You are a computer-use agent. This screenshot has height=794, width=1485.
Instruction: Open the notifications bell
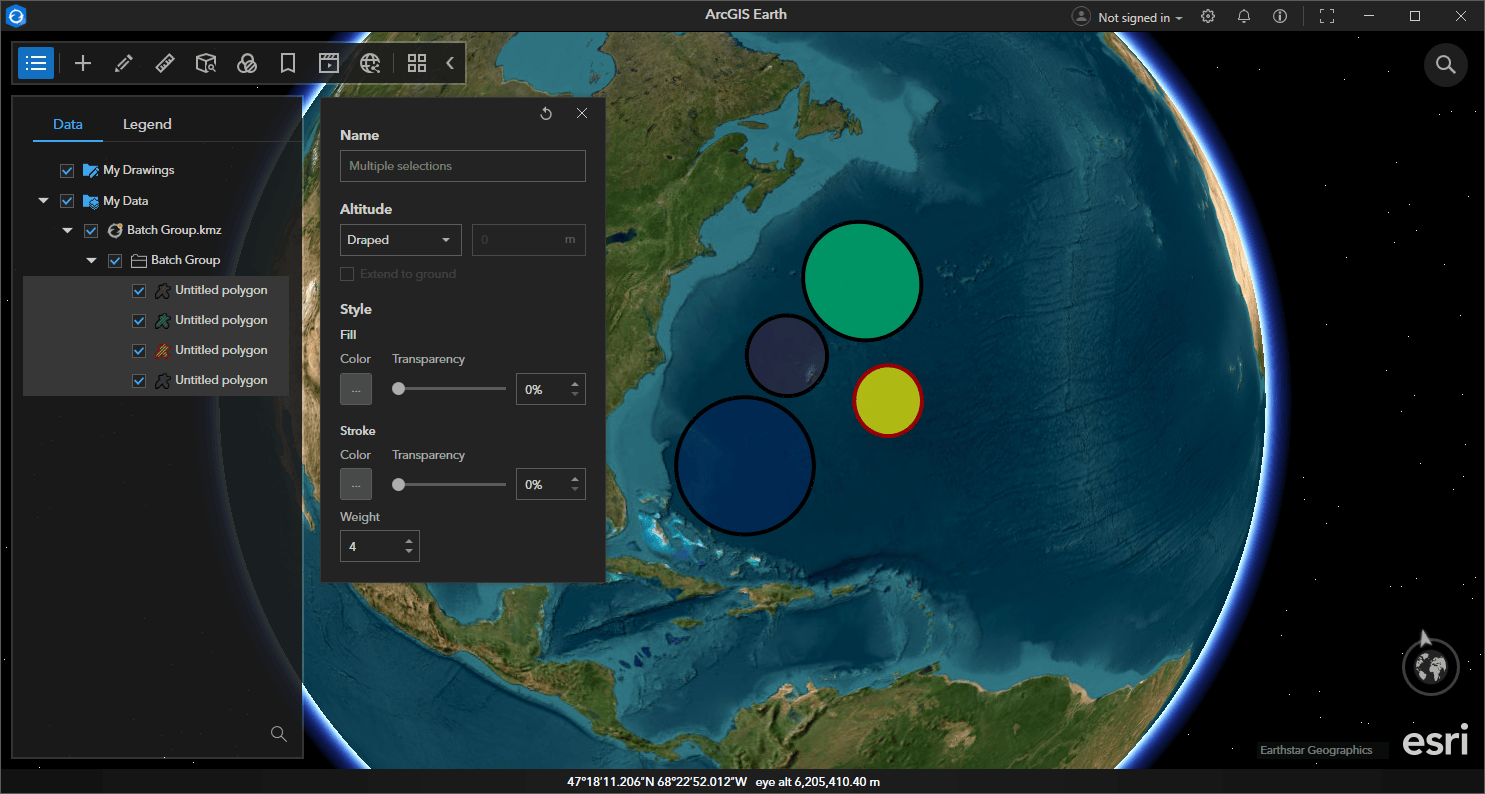pyautogui.click(x=1244, y=16)
